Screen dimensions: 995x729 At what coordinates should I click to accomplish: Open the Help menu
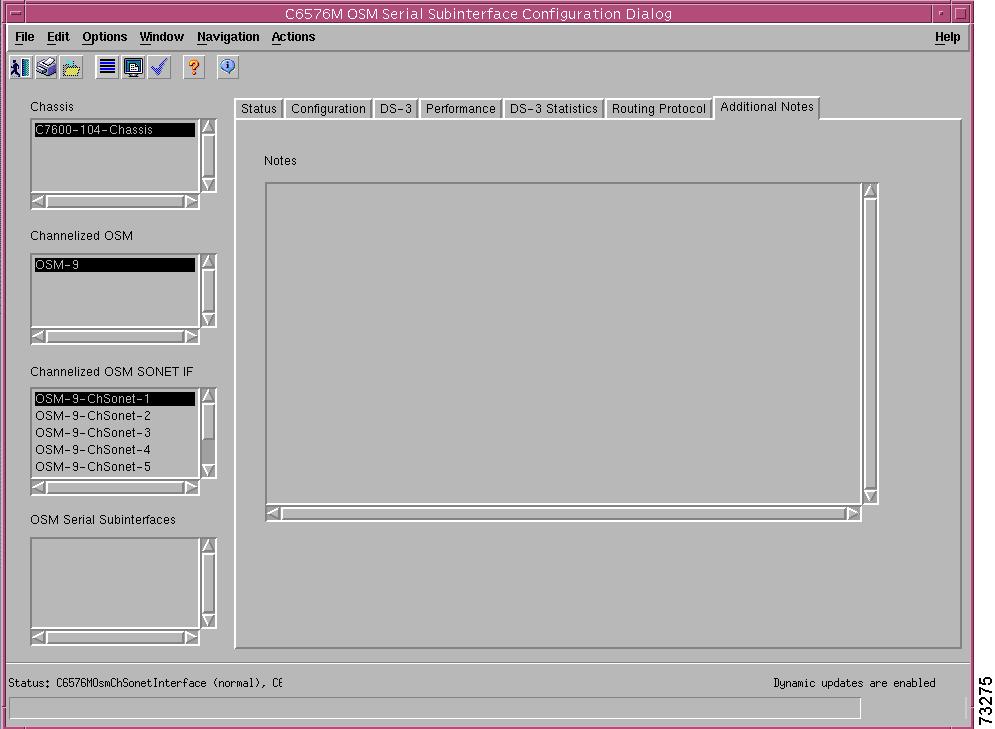point(947,37)
